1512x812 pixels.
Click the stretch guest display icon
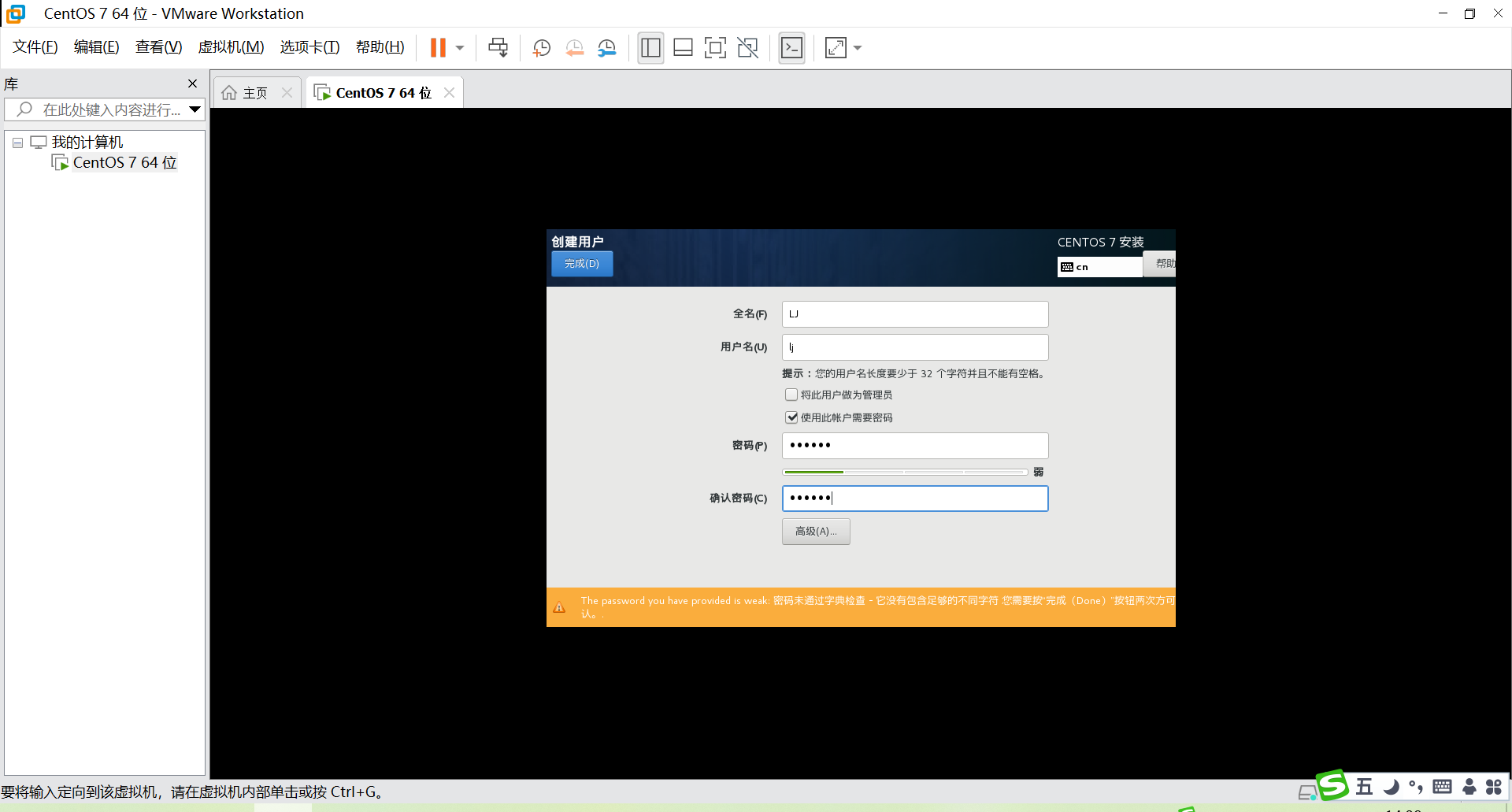pyautogui.click(x=836, y=48)
